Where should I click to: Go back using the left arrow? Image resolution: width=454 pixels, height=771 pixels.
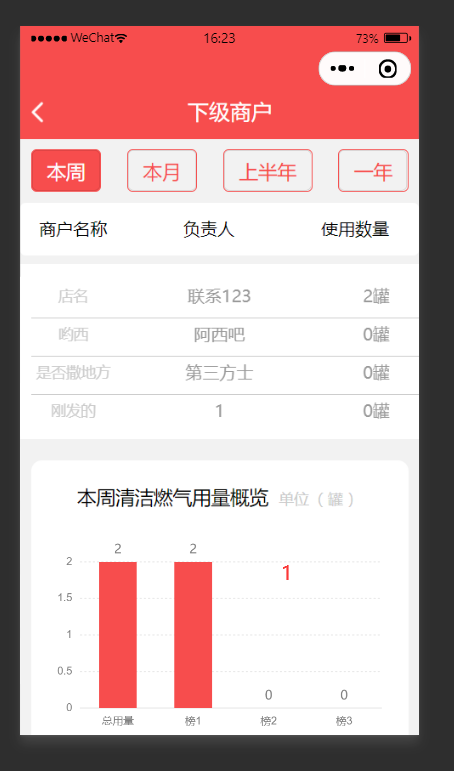click(37, 113)
